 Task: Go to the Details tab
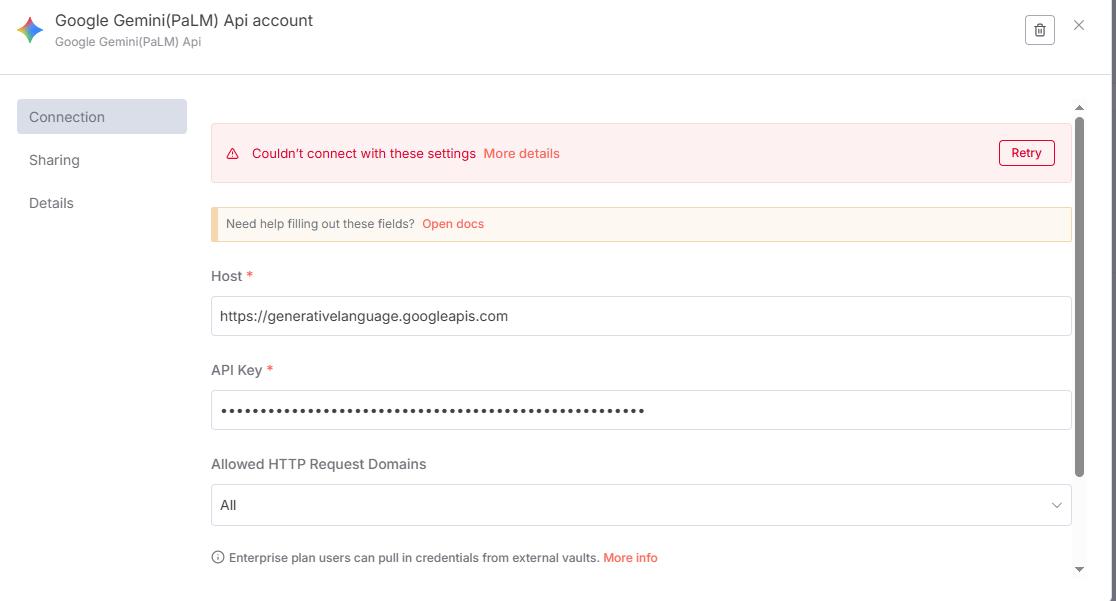point(52,203)
